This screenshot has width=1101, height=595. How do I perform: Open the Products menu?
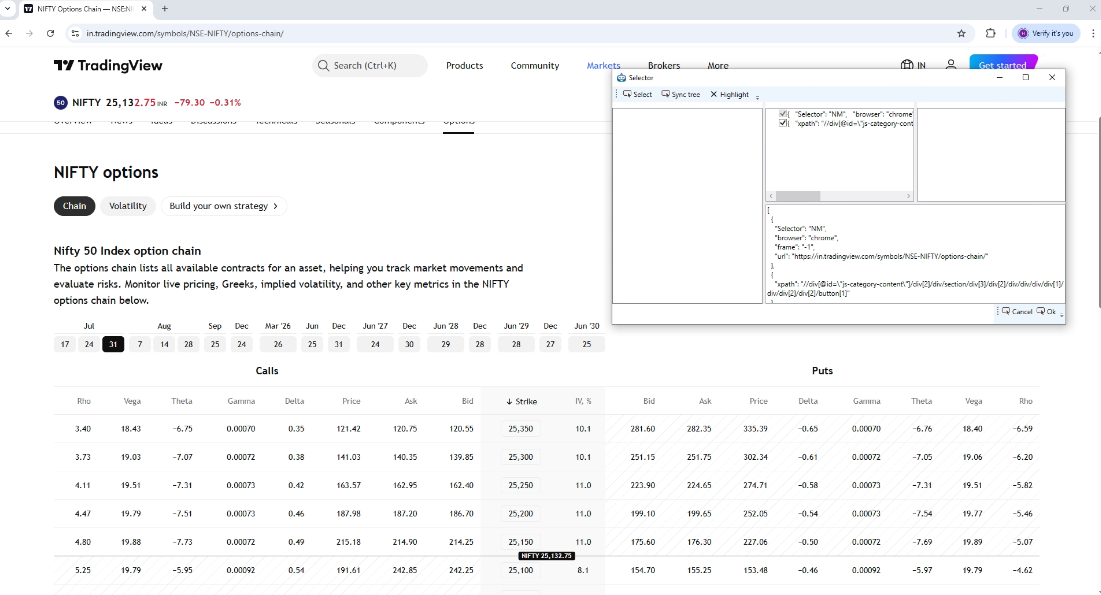(x=465, y=65)
